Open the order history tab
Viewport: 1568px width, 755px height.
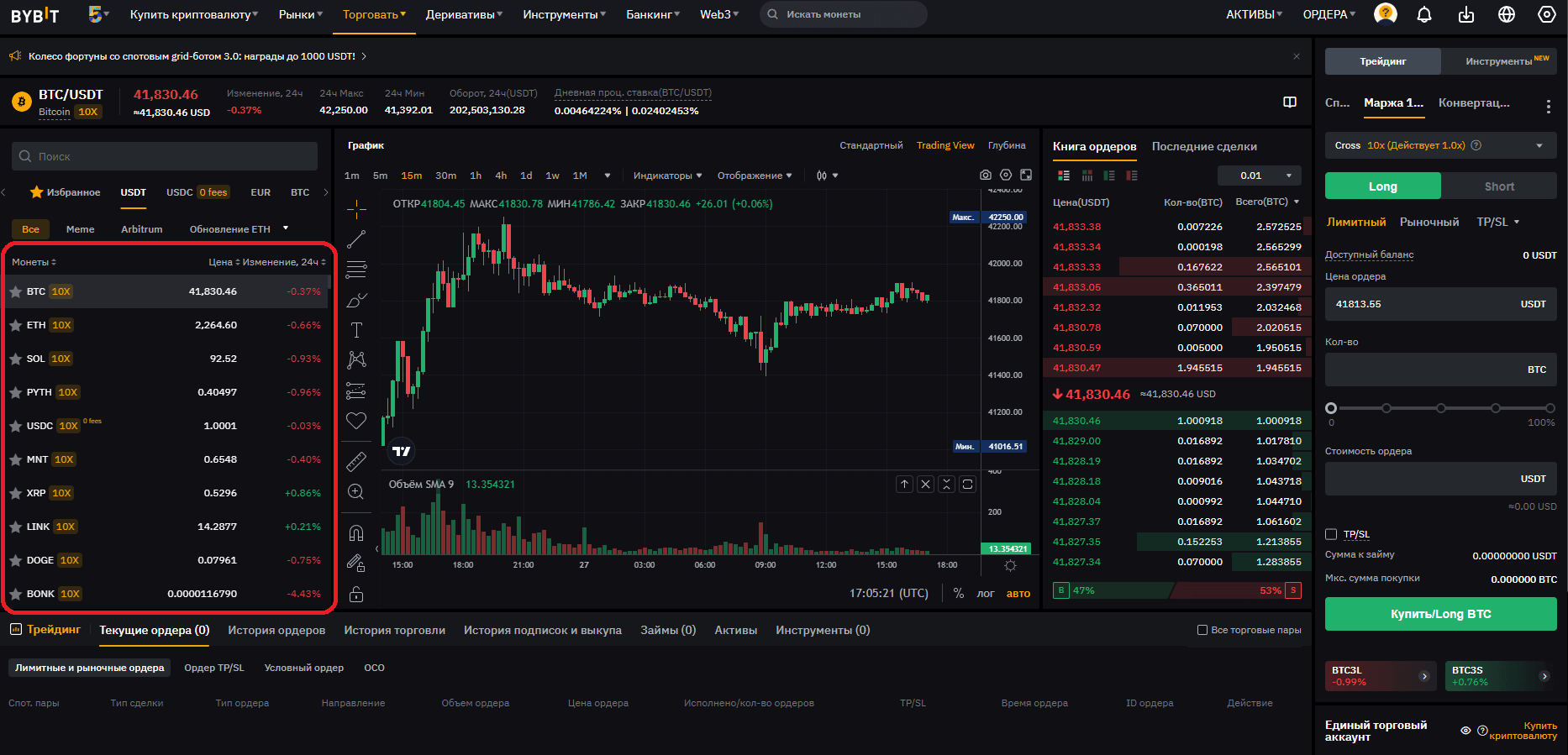[276, 630]
